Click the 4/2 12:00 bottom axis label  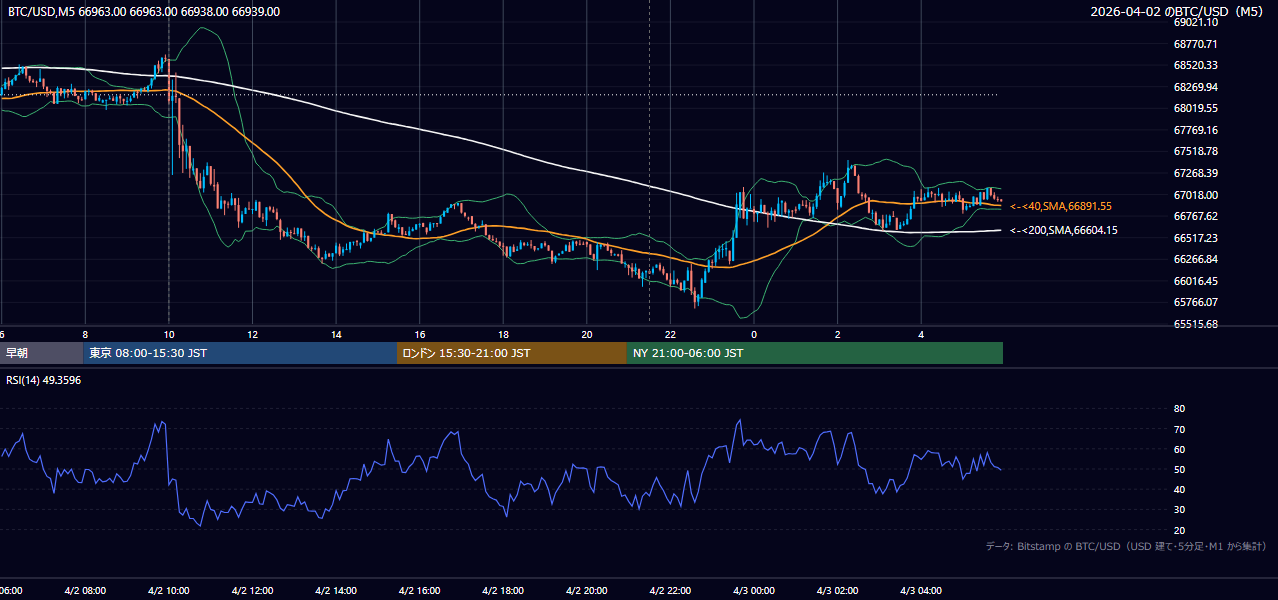coord(252,591)
